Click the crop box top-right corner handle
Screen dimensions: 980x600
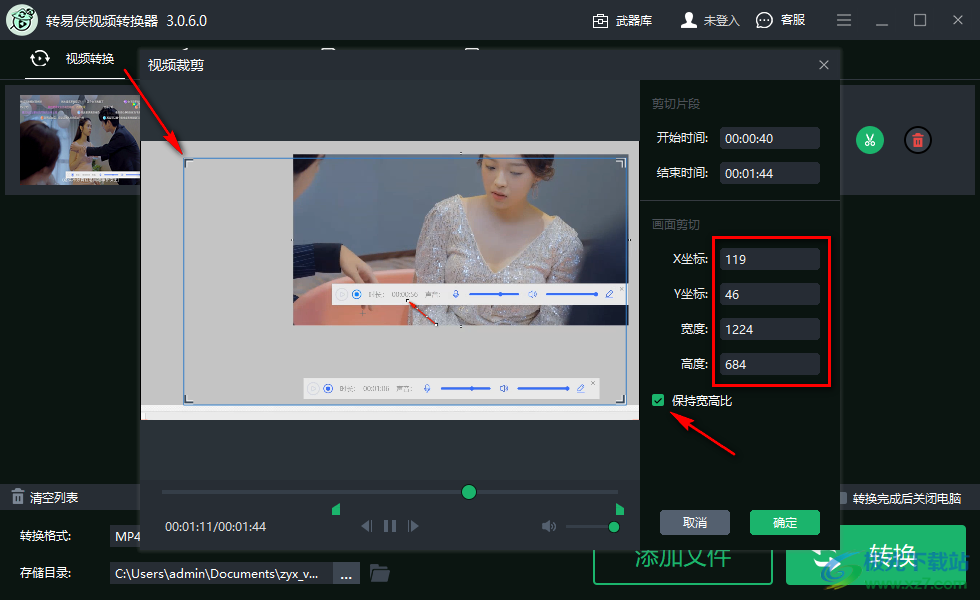click(621, 162)
